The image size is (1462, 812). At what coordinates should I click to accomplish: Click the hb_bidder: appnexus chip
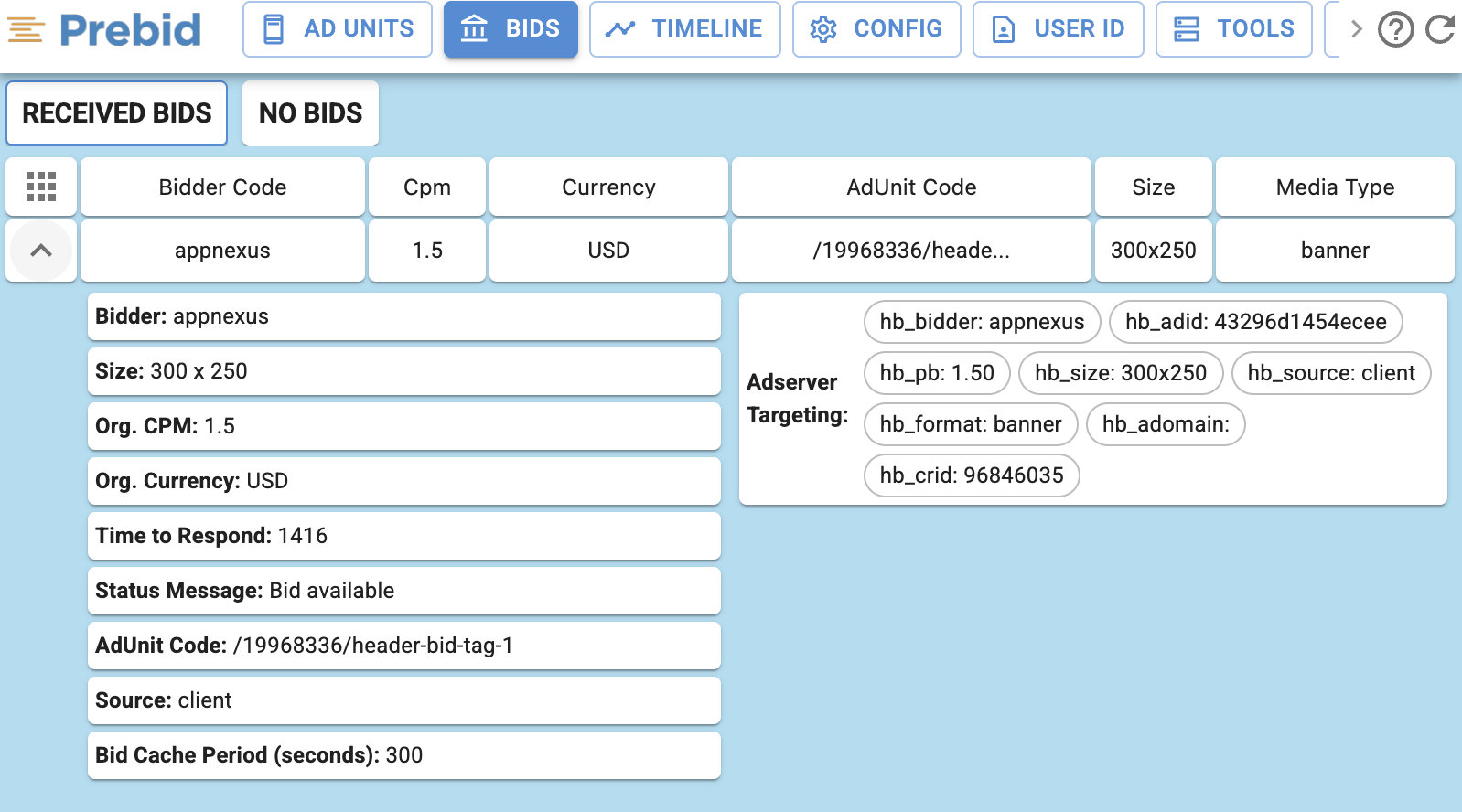coord(983,322)
